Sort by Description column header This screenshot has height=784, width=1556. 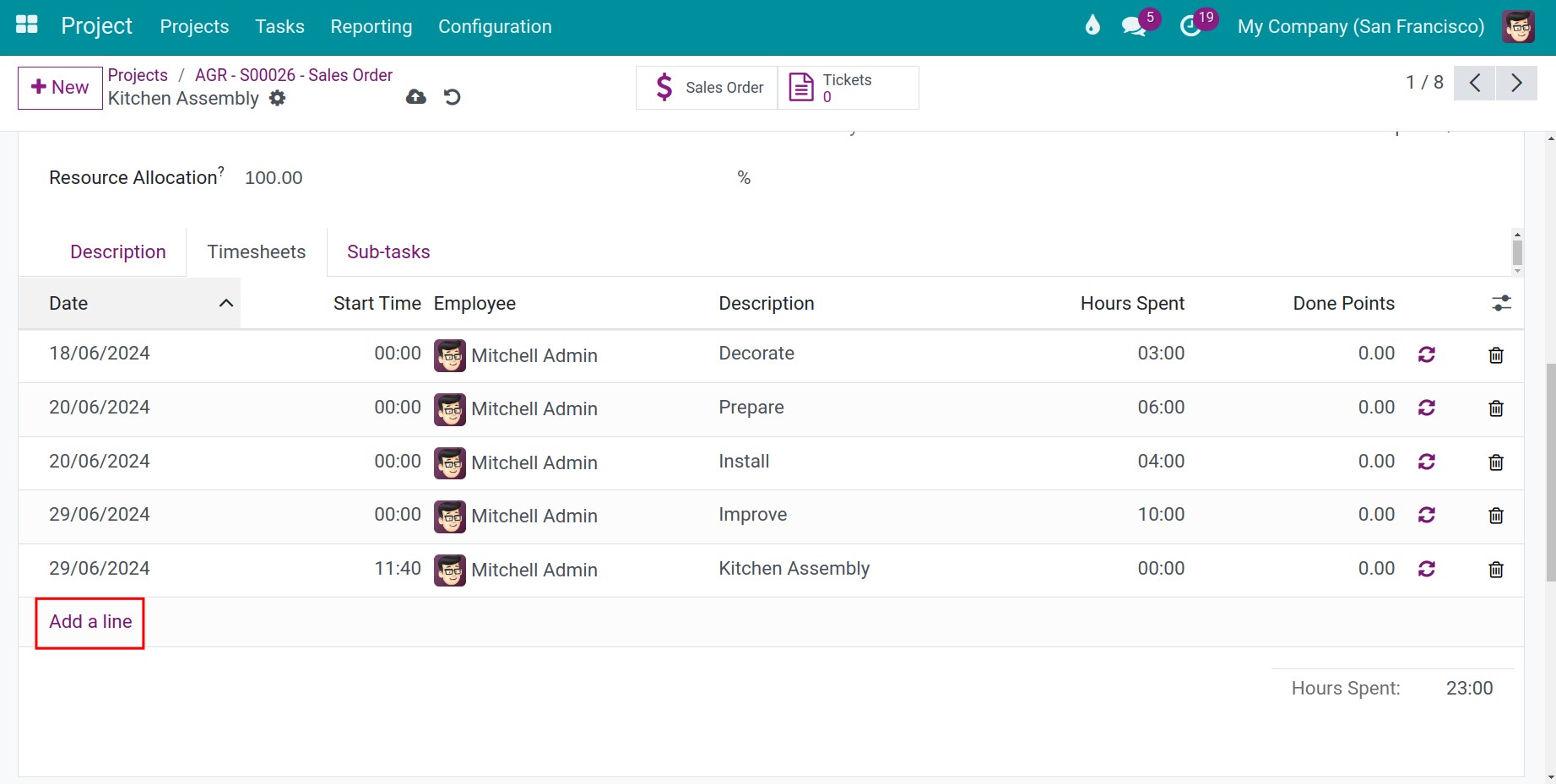pyautogui.click(x=767, y=304)
